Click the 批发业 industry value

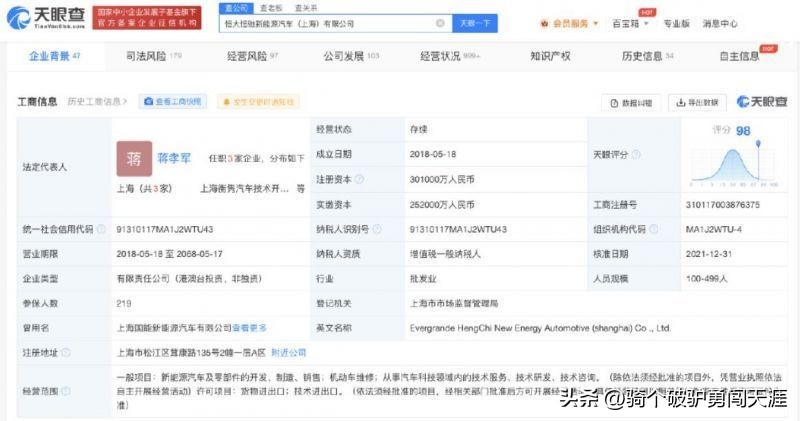[x=422, y=279]
